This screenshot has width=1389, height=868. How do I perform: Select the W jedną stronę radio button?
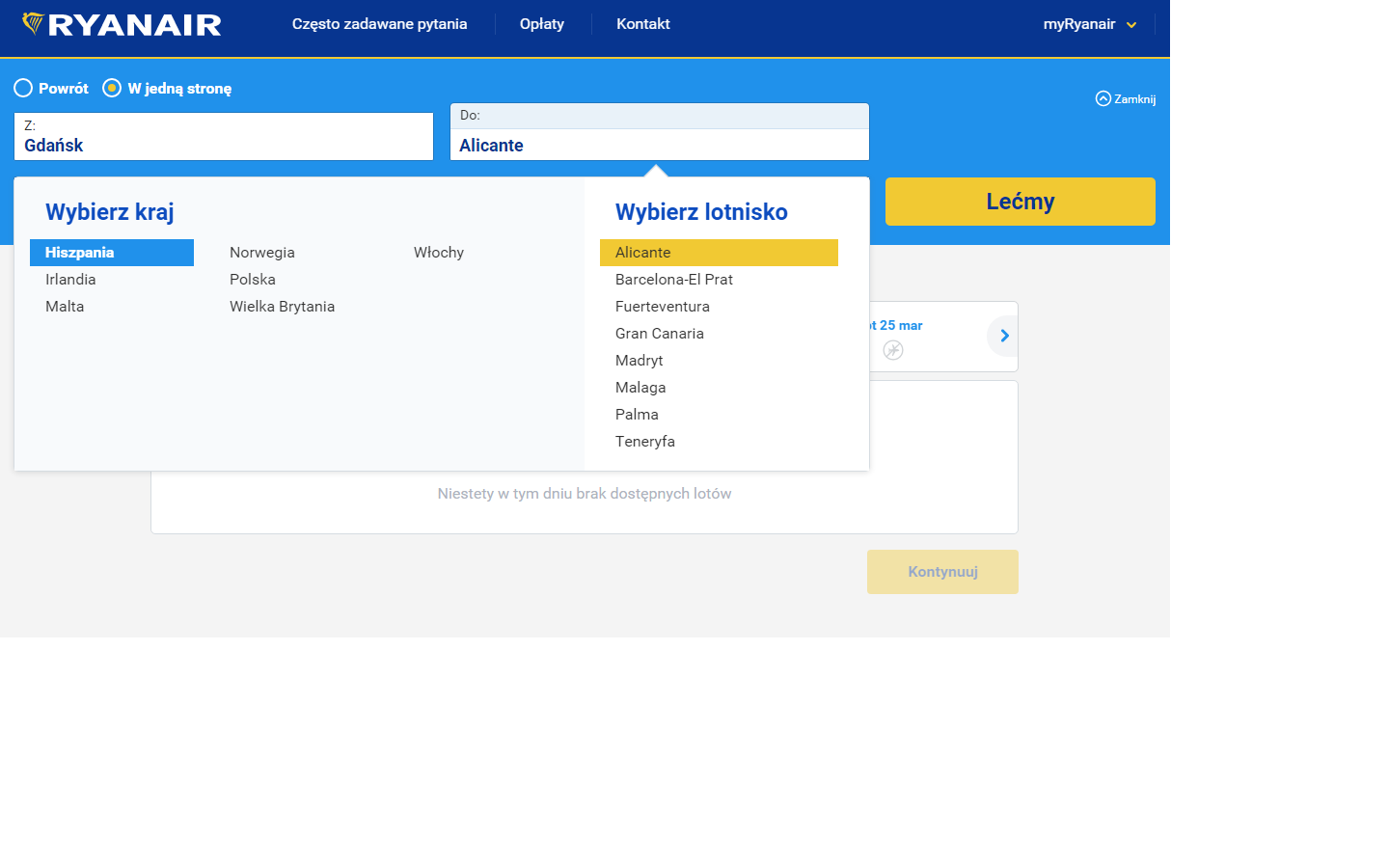pyautogui.click(x=112, y=88)
